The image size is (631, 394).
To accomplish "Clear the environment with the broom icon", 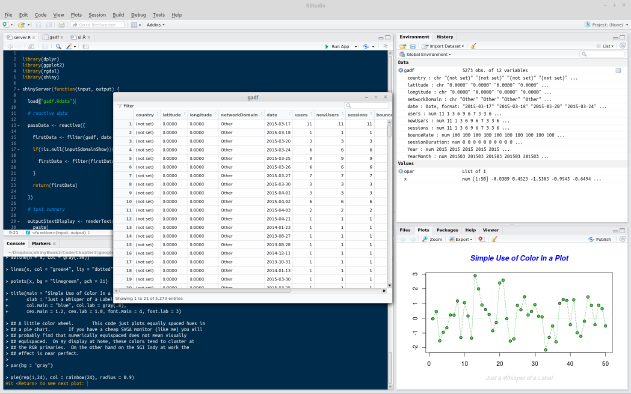I will click(473, 46).
